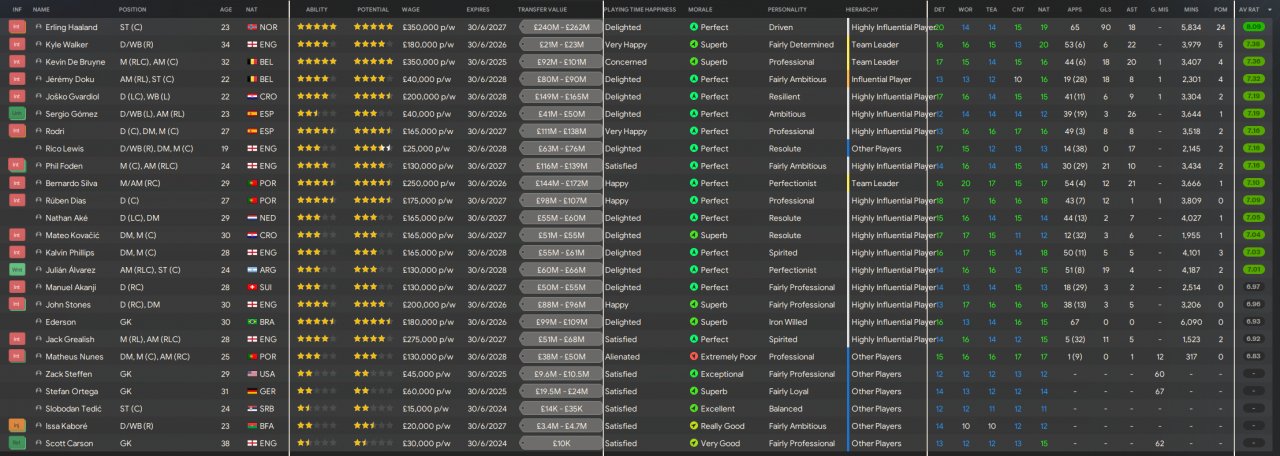Click the player icon beside Nathan Aké

[x=38, y=218]
